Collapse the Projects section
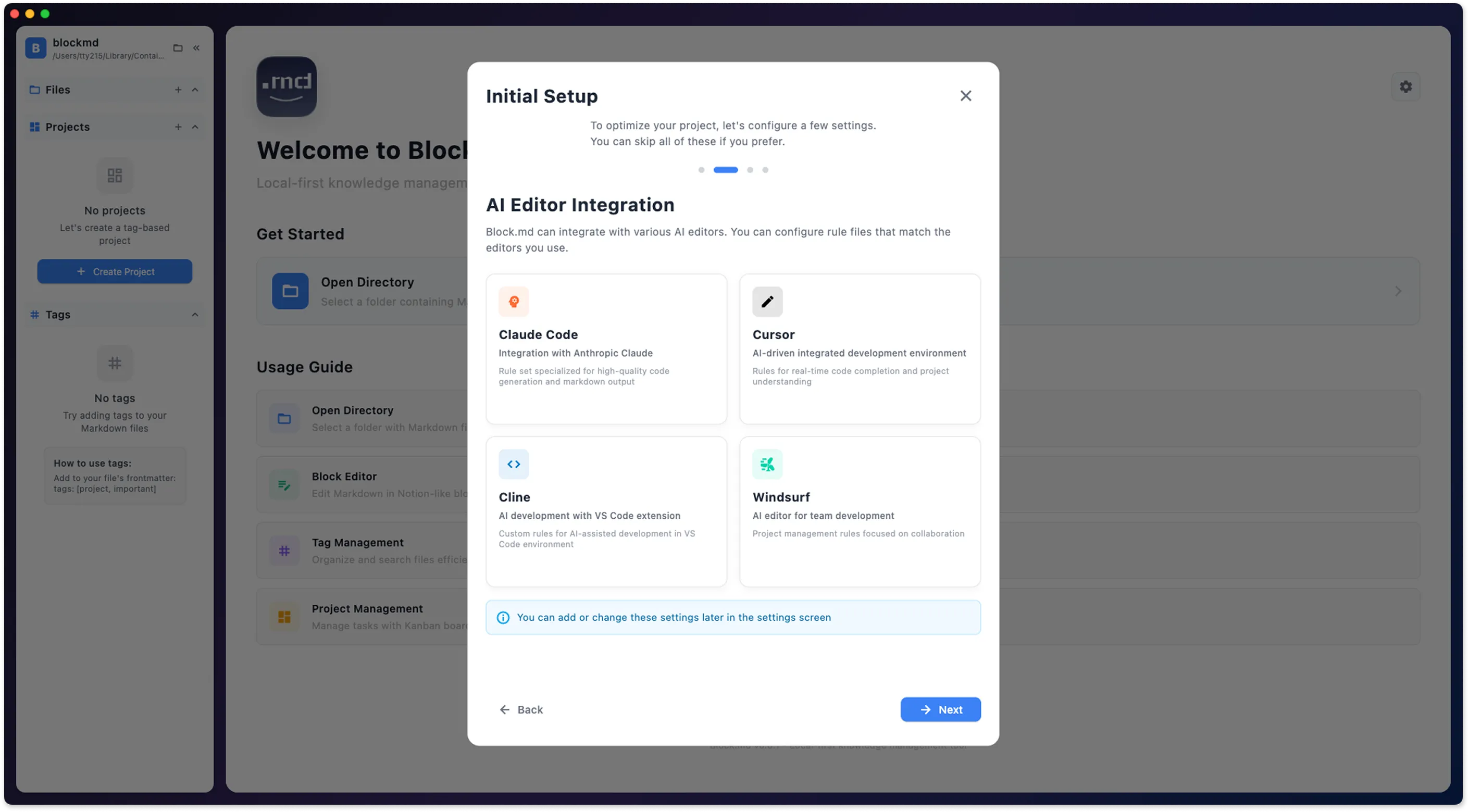 (195, 127)
